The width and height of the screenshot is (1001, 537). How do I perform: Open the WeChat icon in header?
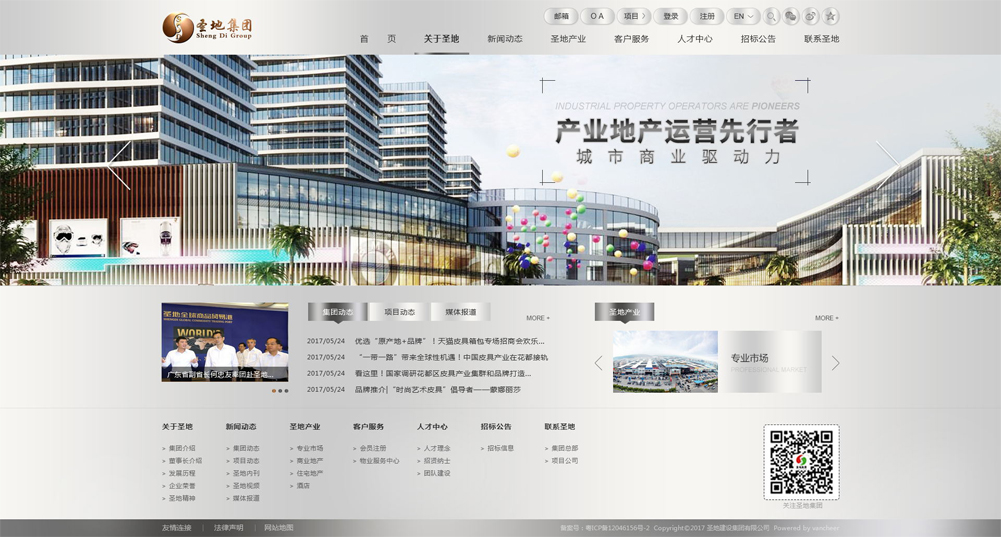791,16
